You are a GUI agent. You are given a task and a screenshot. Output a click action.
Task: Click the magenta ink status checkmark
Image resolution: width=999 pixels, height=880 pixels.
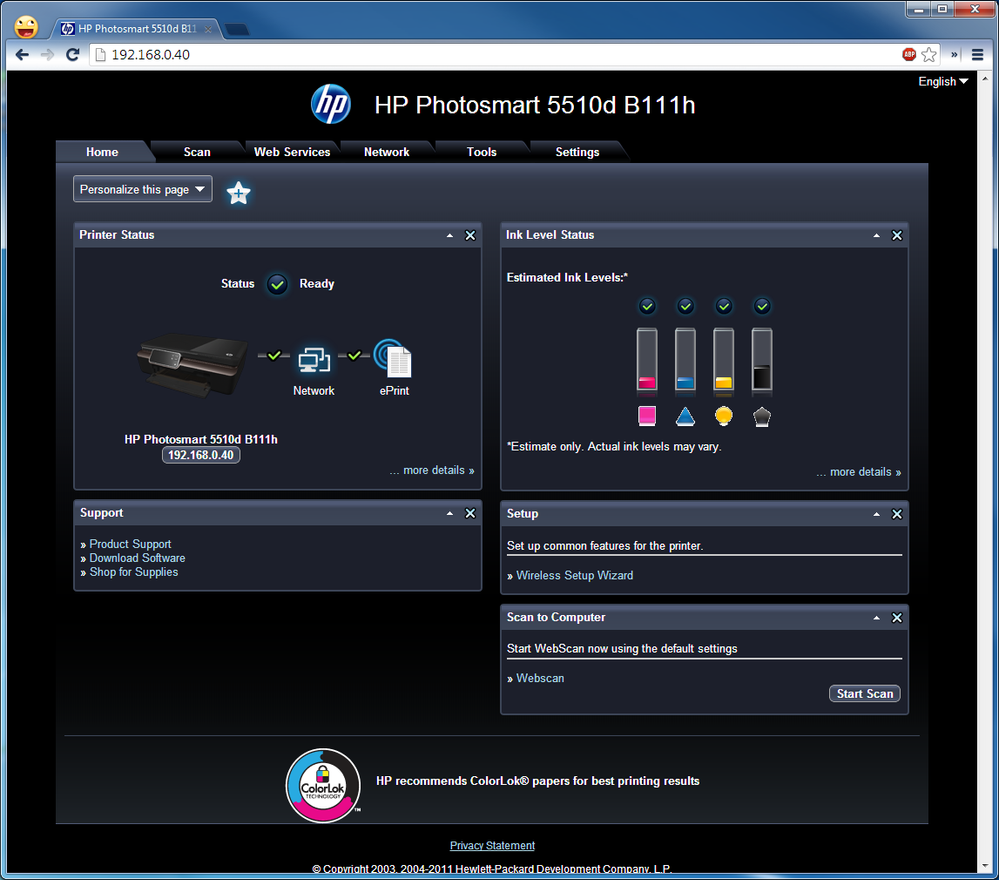point(647,307)
